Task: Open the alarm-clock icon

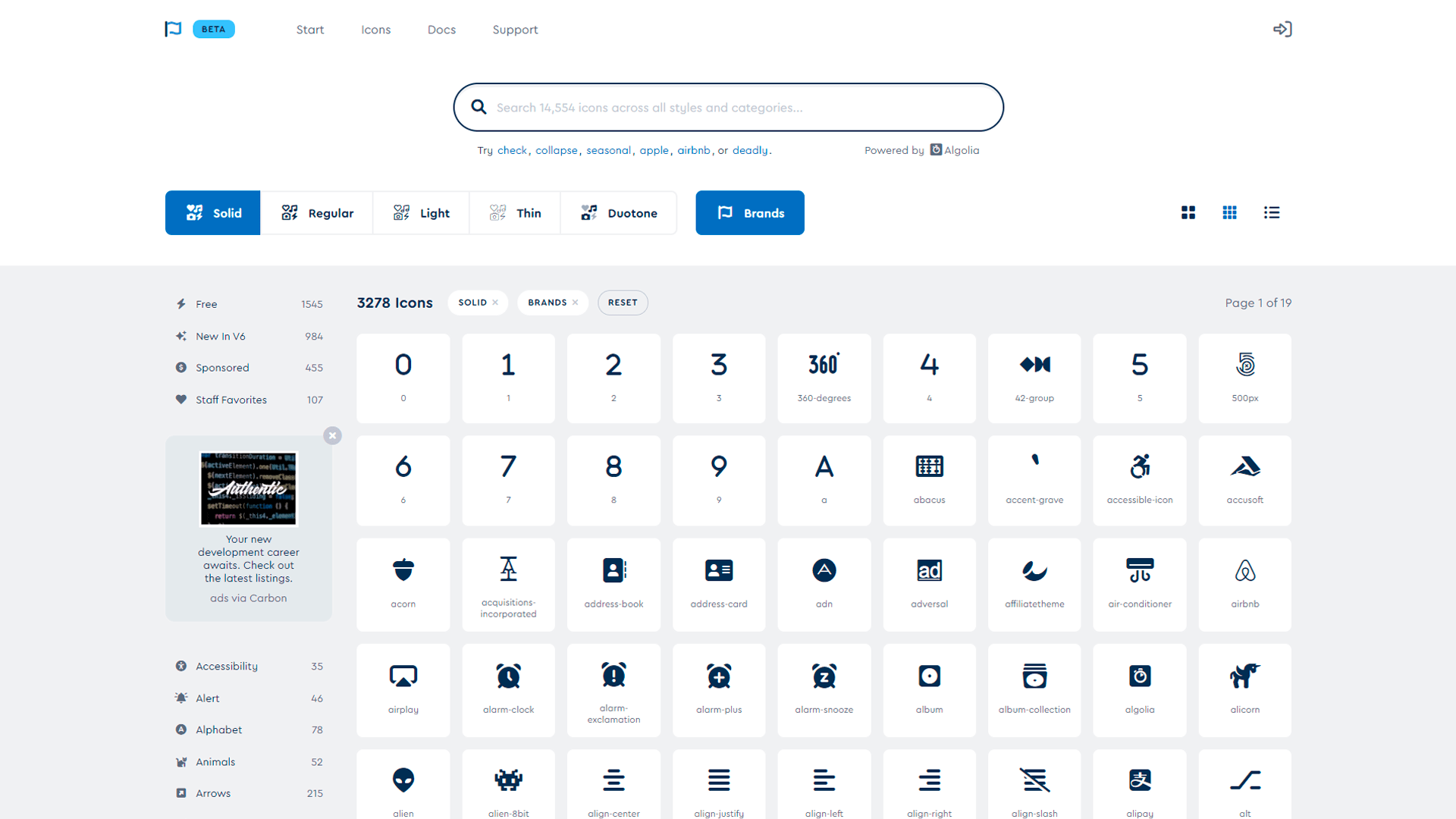Action: tap(508, 690)
